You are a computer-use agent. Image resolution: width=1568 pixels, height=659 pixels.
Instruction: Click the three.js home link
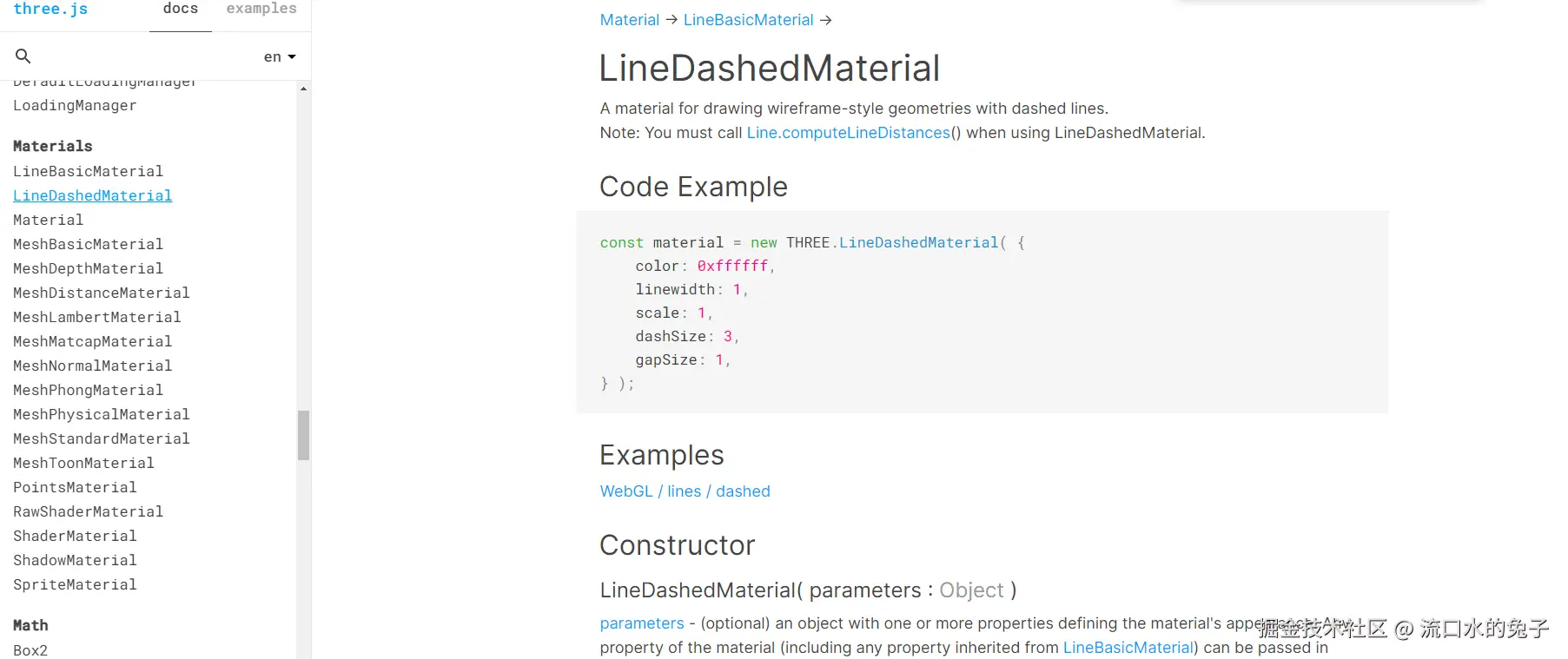(x=50, y=9)
